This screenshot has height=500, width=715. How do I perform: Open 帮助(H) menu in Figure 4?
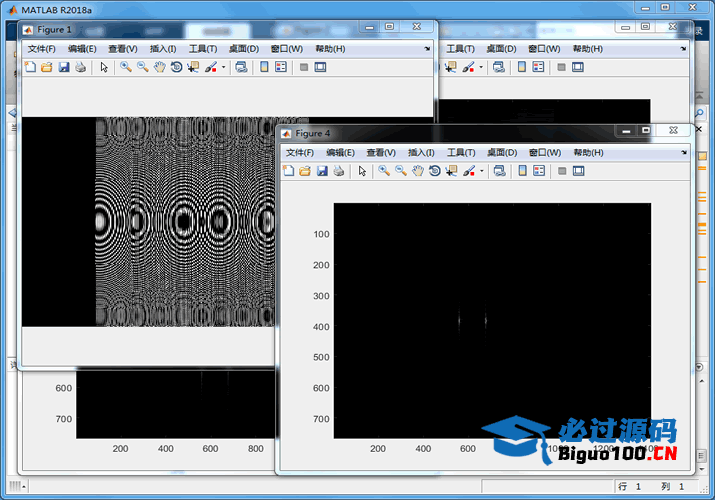tap(588, 152)
